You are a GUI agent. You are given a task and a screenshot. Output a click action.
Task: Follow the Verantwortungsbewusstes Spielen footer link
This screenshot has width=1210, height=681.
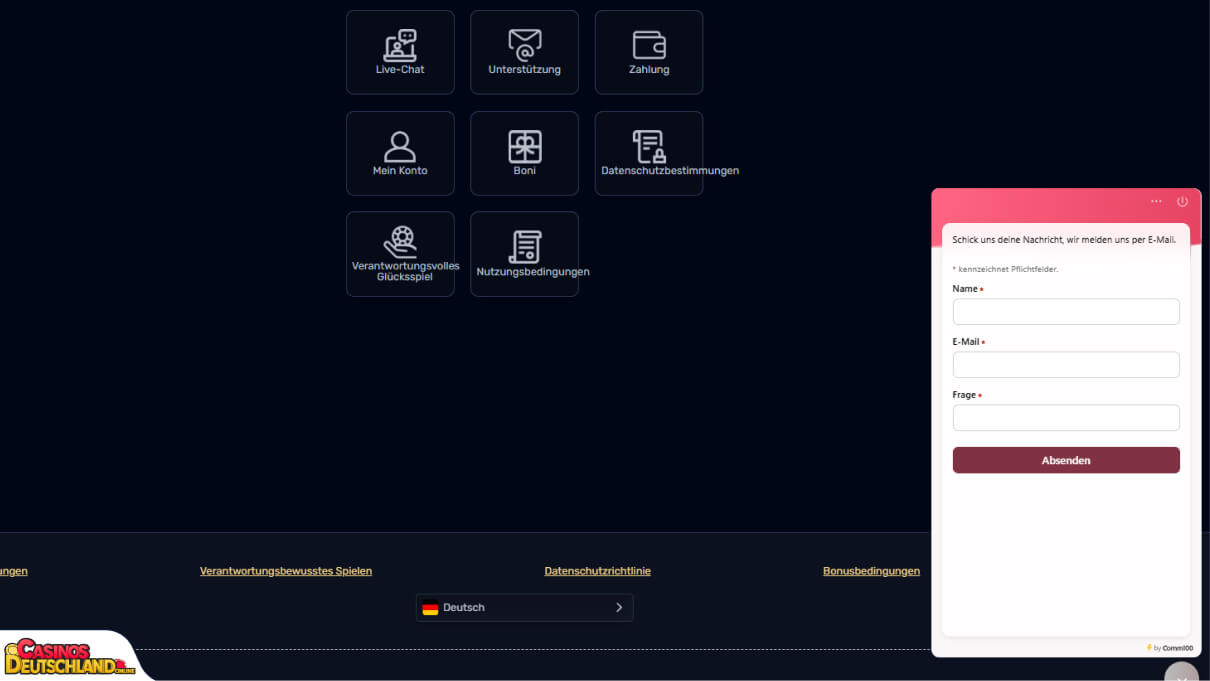point(286,571)
